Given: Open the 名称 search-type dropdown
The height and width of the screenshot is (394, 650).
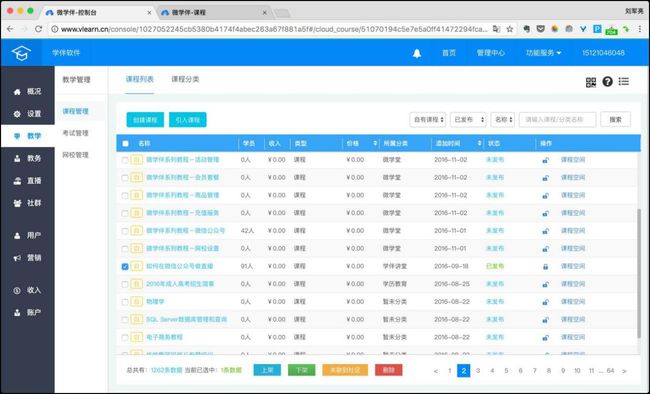Looking at the screenshot, I should pos(503,119).
